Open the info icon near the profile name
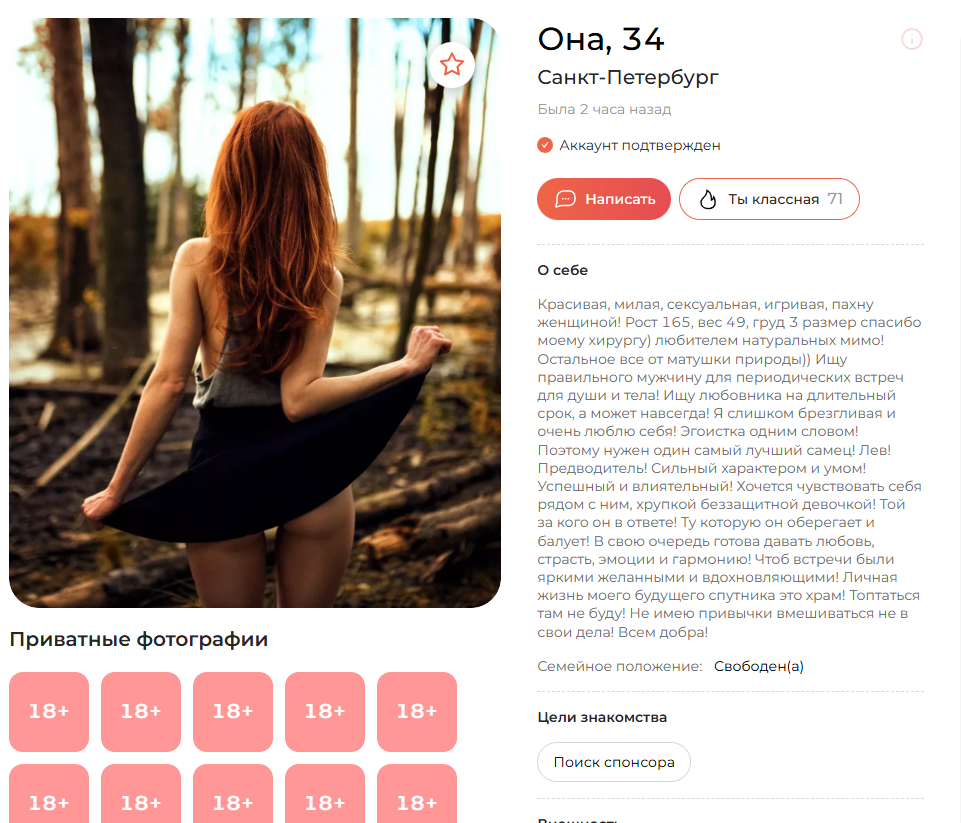The width and height of the screenshot is (961, 823). (911, 39)
